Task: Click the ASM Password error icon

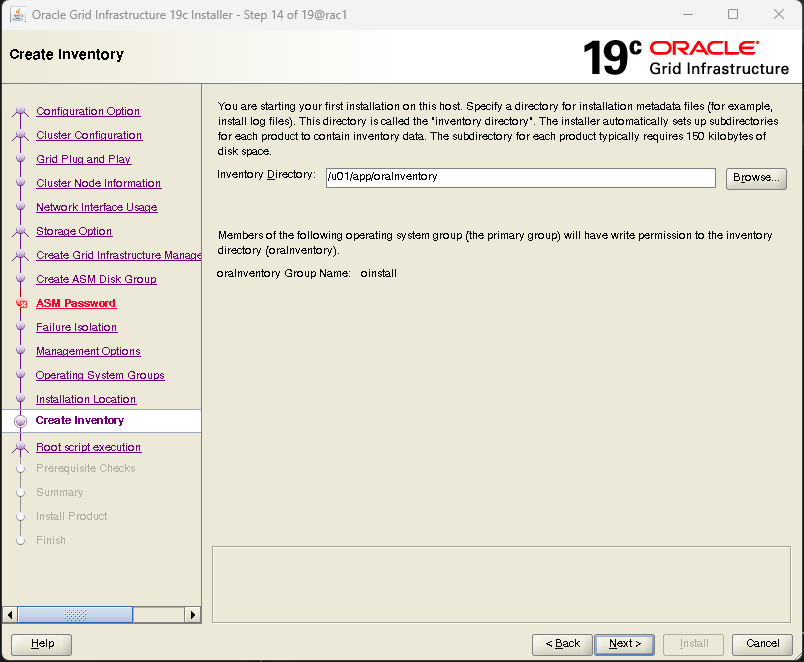Action: 21,304
